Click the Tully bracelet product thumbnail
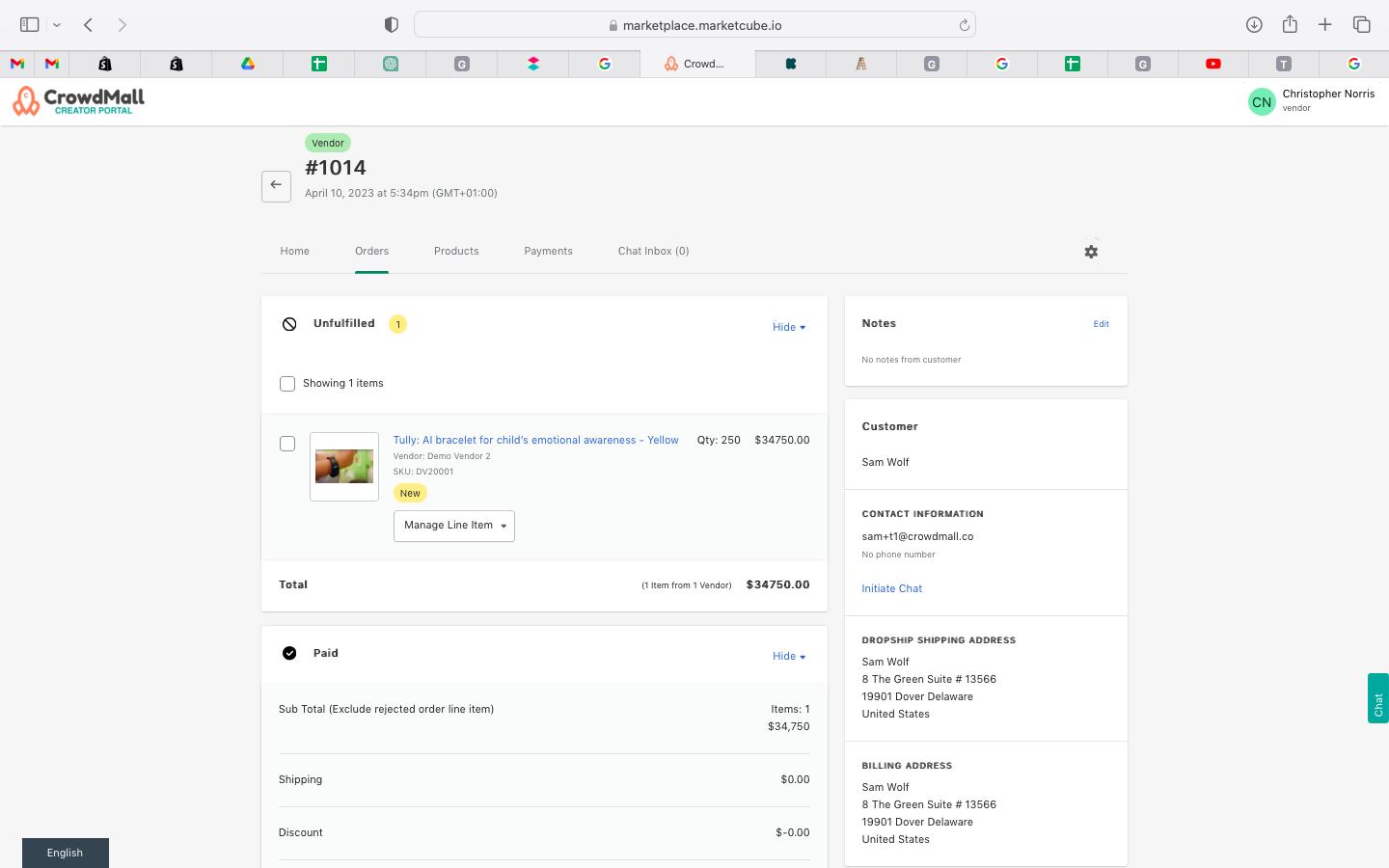This screenshot has height=868, width=1389. click(344, 467)
